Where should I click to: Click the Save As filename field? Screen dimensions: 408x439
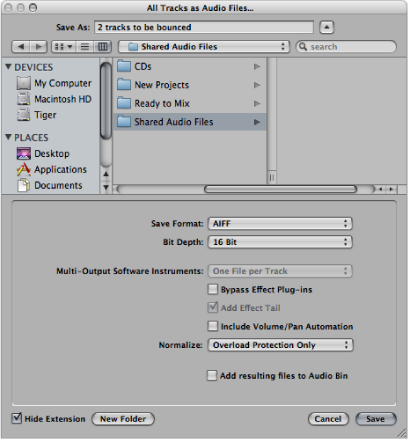coord(204,27)
